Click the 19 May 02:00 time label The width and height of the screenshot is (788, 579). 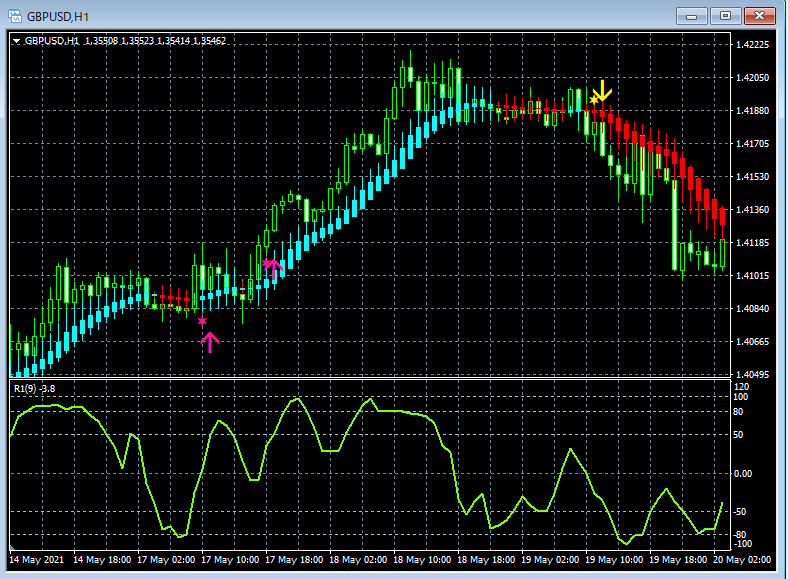point(550,559)
